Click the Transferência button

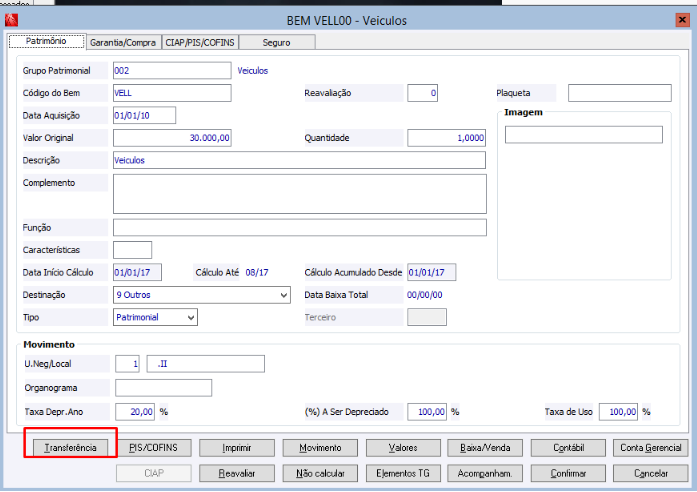tap(70, 448)
